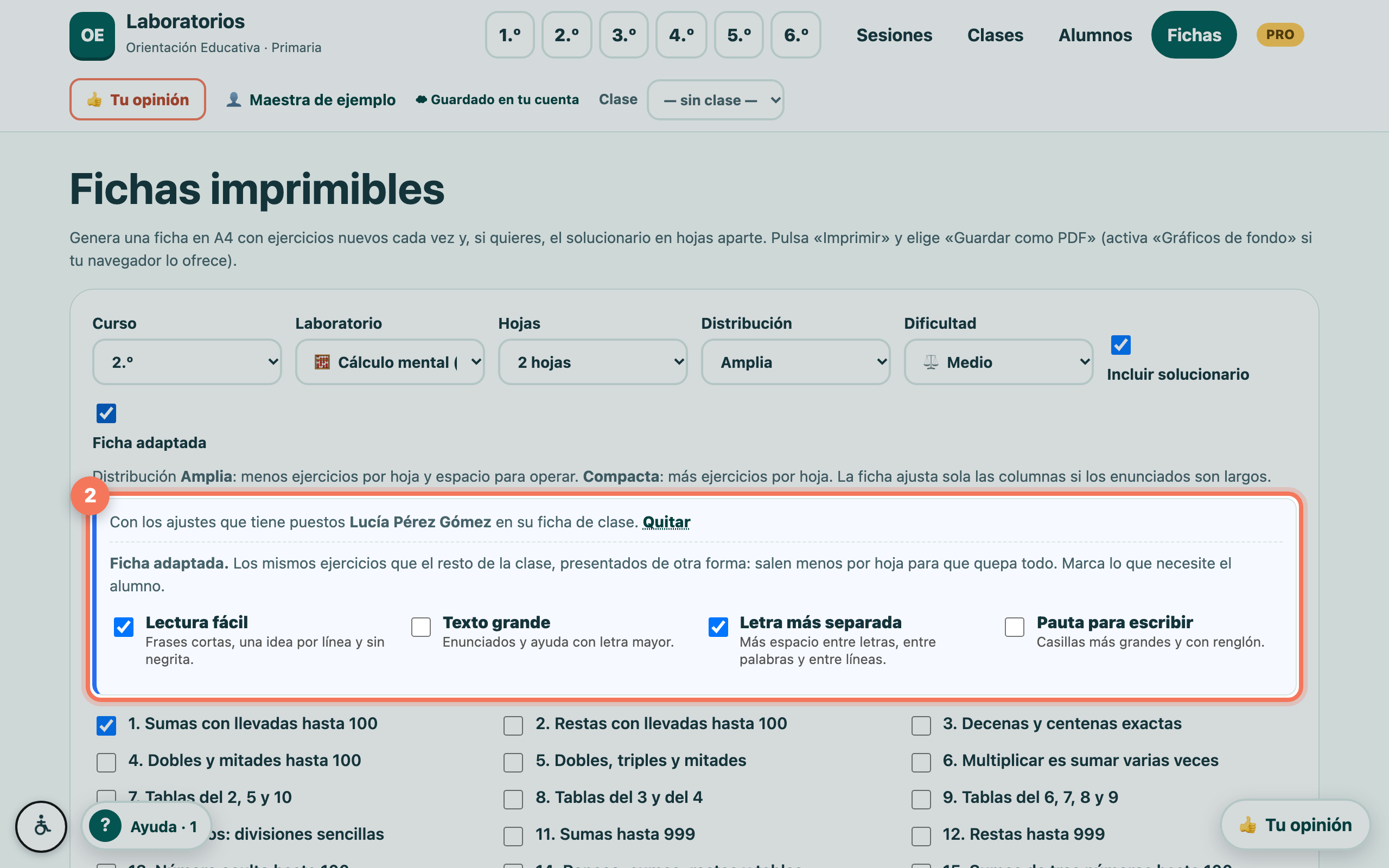Select grade 5.º
The image size is (1389, 868).
click(738, 35)
